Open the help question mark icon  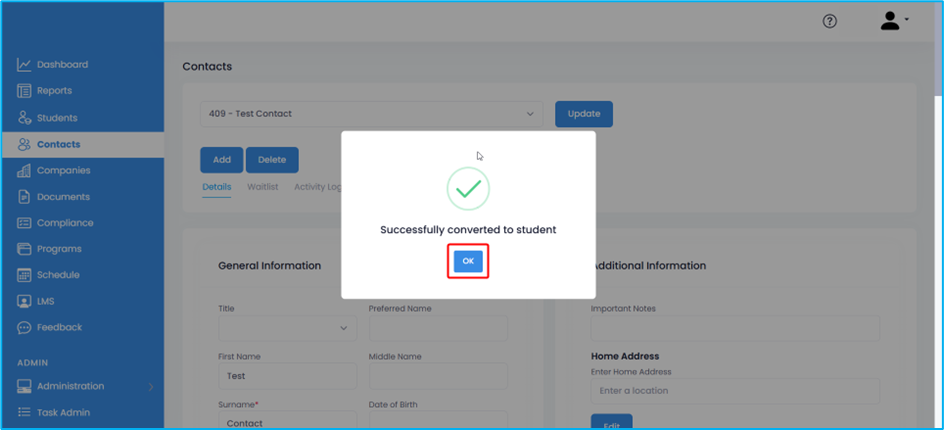click(x=829, y=22)
